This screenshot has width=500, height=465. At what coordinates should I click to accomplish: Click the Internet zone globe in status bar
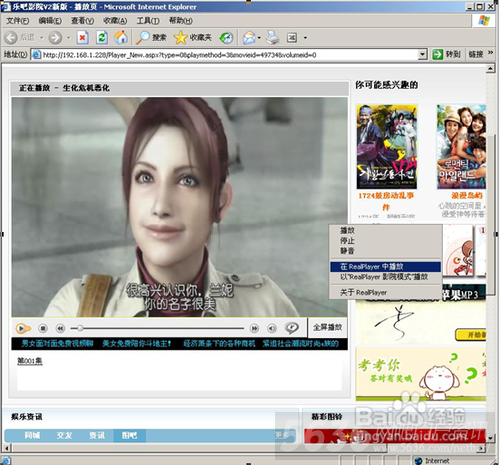[418, 461]
